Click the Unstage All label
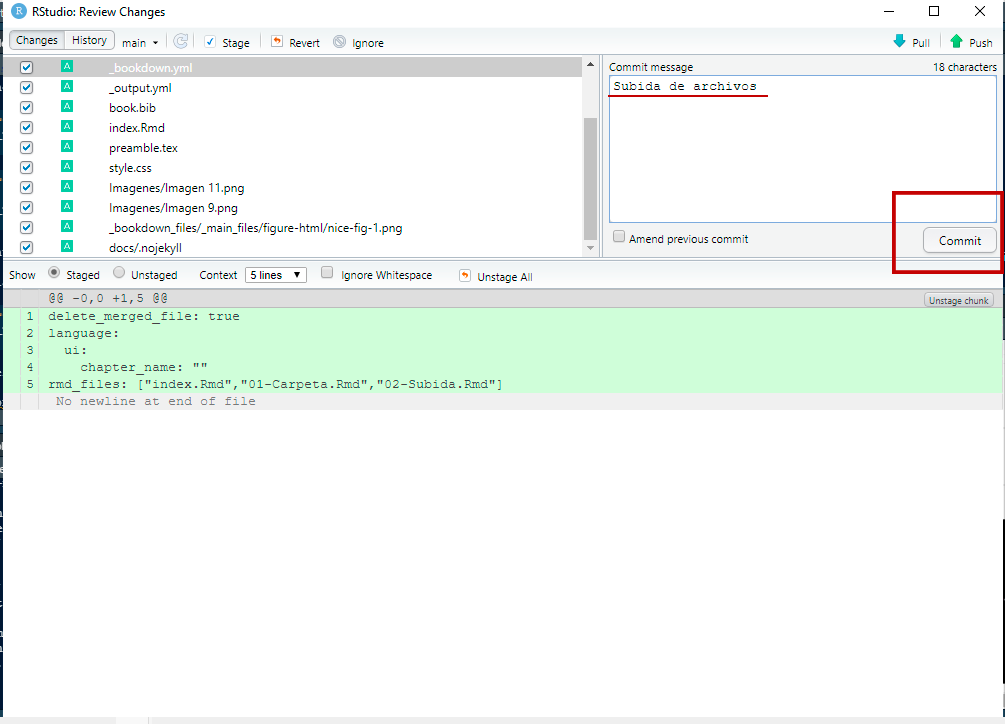 pos(505,277)
